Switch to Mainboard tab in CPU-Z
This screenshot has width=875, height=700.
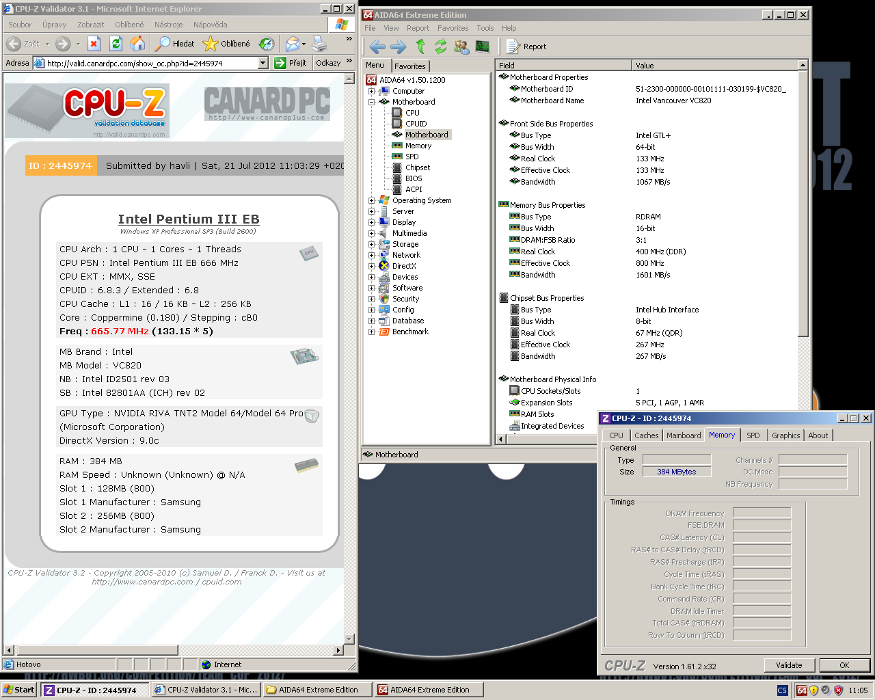pos(684,435)
